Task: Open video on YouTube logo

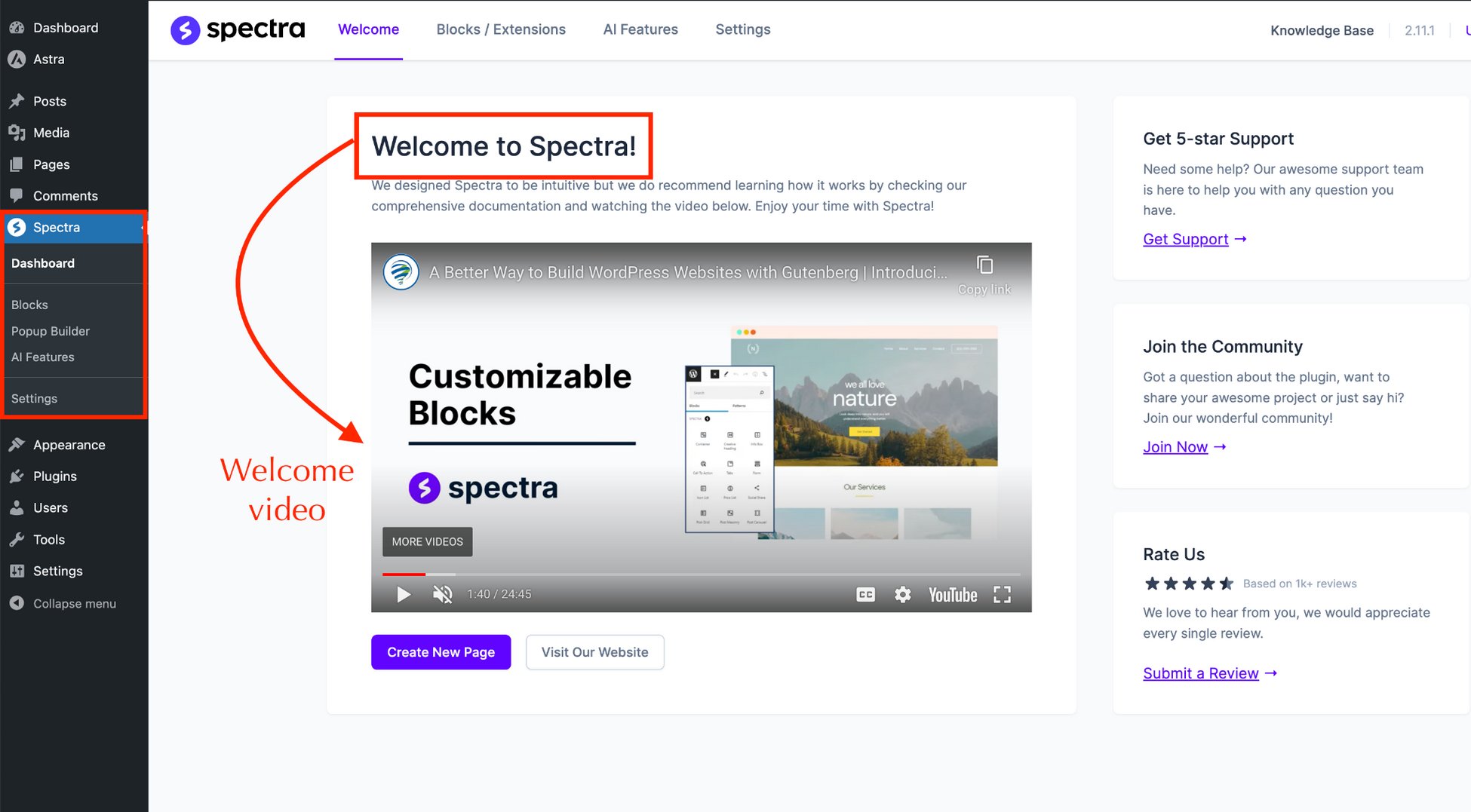Action: 953,595
